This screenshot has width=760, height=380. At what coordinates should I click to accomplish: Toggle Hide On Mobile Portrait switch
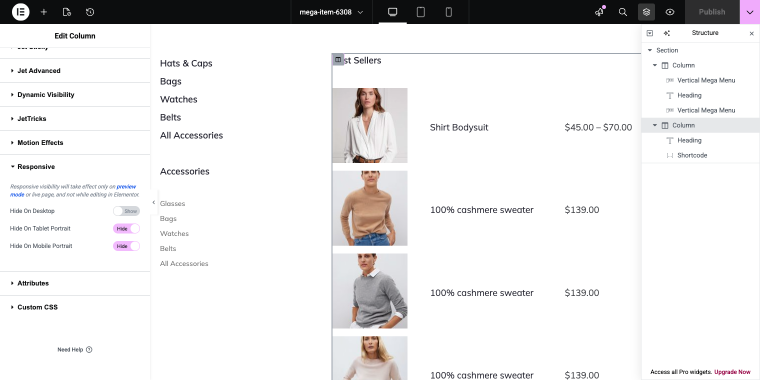pos(127,246)
